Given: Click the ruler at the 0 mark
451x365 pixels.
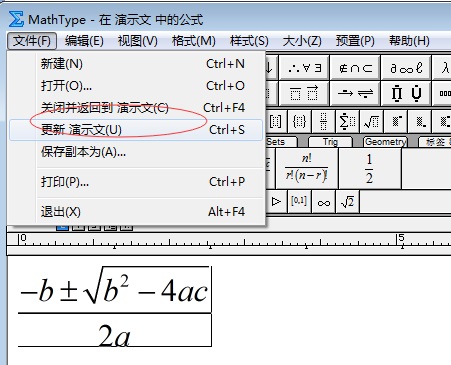Looking at the screenshot, I should [x=23, y=238].
